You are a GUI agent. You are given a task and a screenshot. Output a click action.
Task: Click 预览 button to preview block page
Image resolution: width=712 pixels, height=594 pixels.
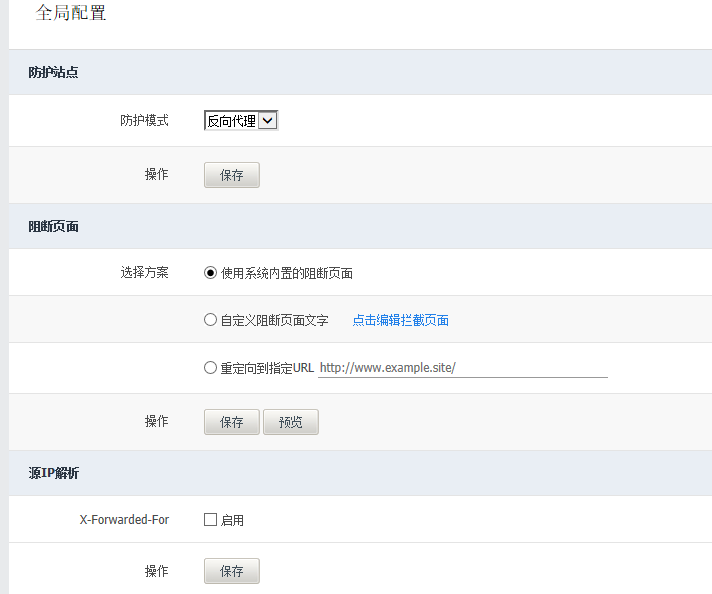click(x=291, y=422)
